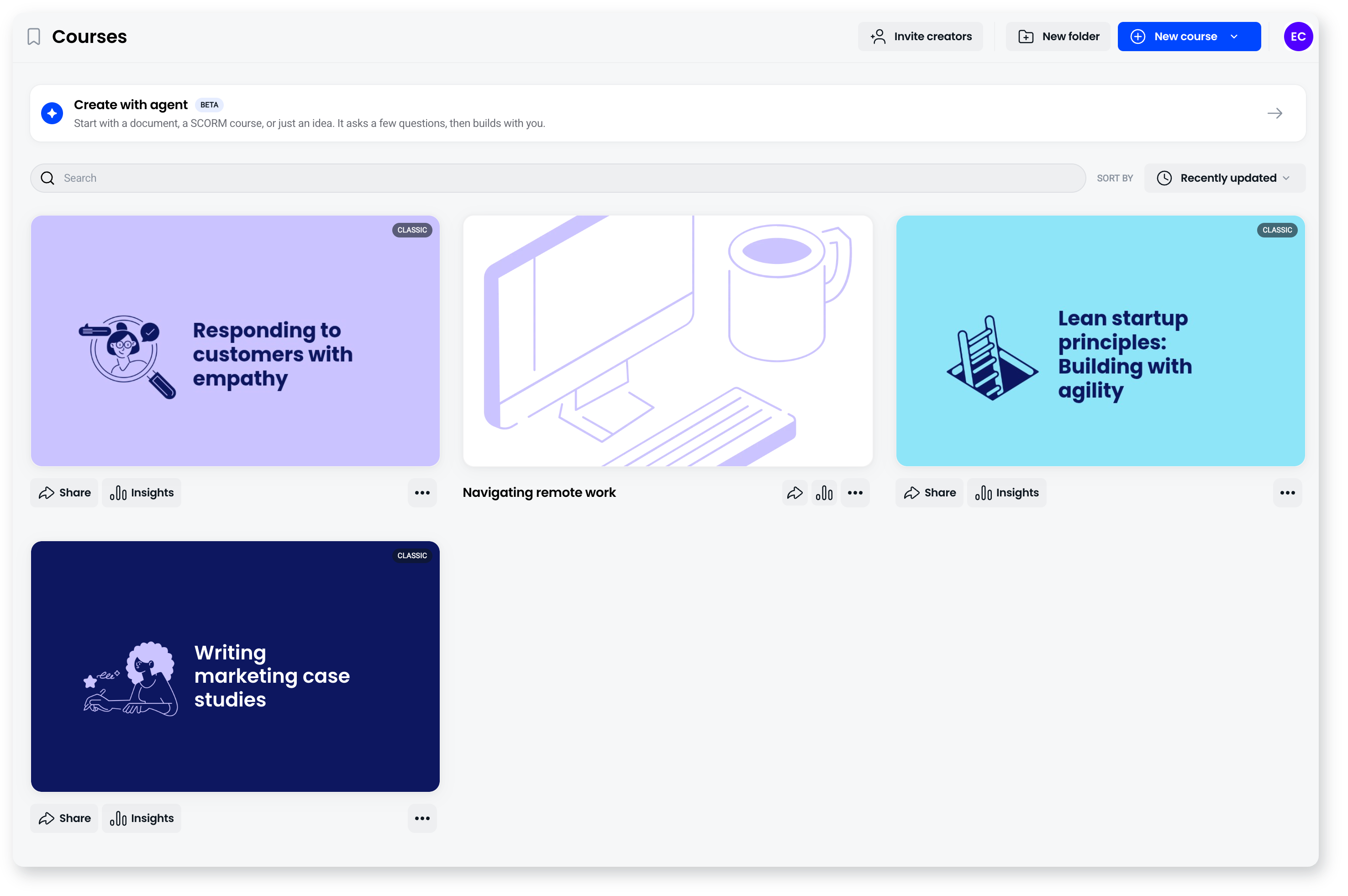The height and width of the screenshot is (896, 1348).
Task: Expand the New course dropdown button
Action: point(1189,37)
